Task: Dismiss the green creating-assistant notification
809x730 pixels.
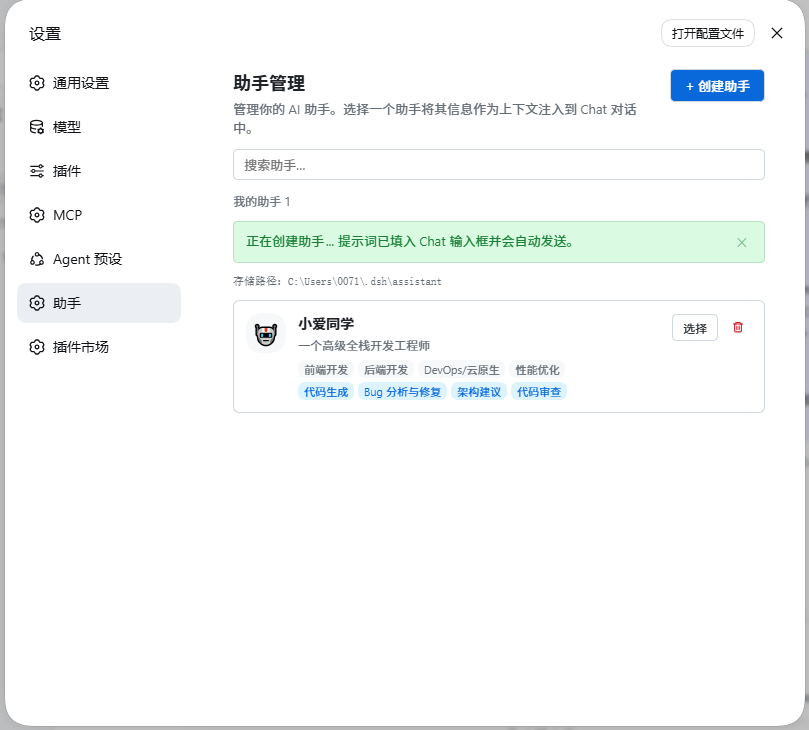Action: [741, 242]
